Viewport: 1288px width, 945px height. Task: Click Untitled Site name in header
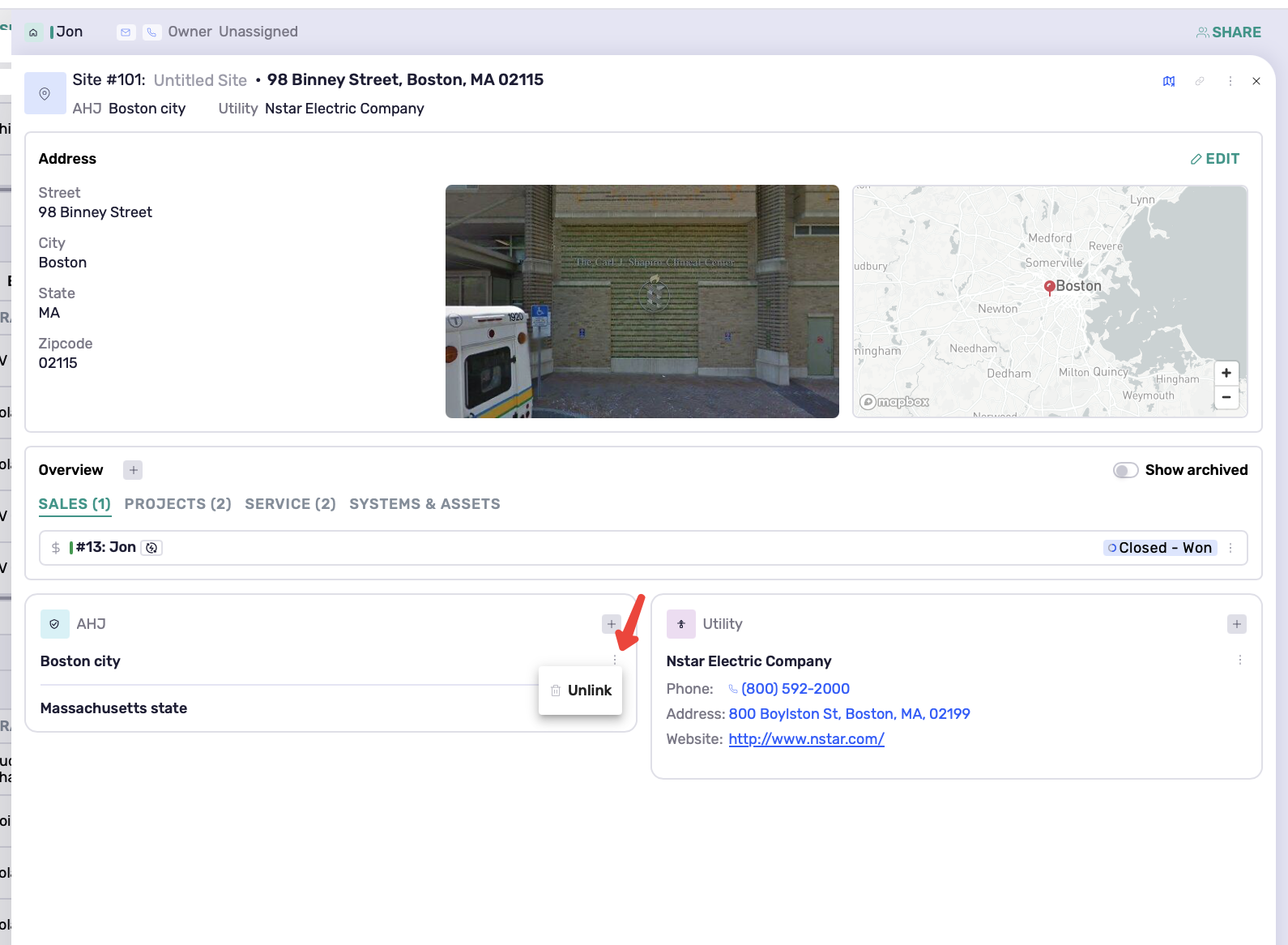coord(200,80)
